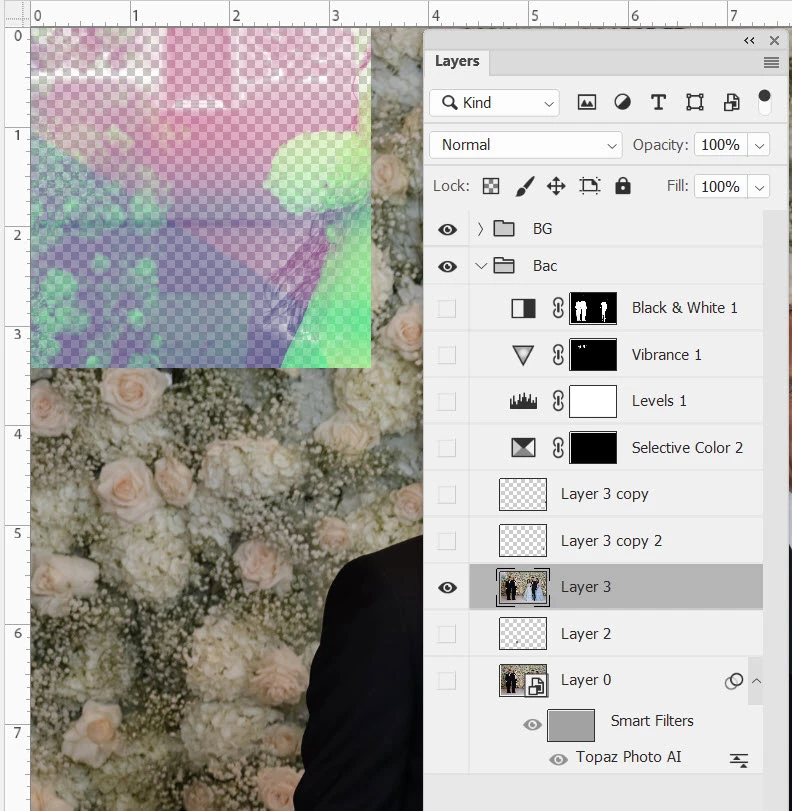This screenshot has width=792, height=811.
Task: Select the Layer 2 row
Action: (616, 634)
